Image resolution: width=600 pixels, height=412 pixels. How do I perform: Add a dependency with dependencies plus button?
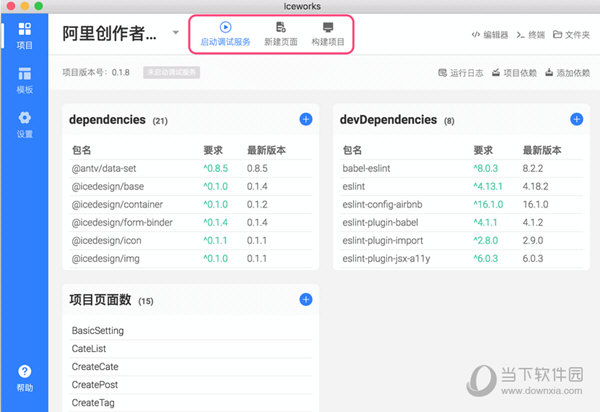(306, 119)
